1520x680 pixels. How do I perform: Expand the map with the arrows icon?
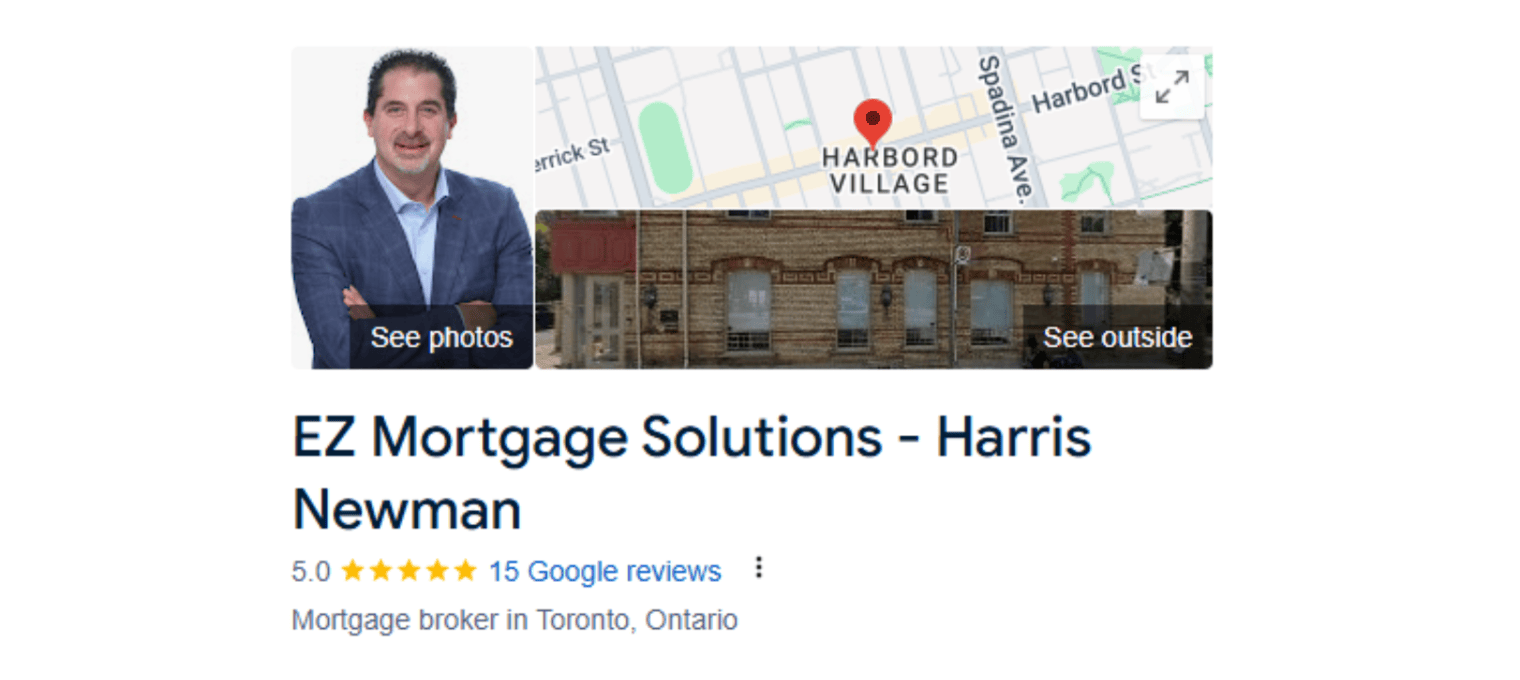pos(1172,87)
